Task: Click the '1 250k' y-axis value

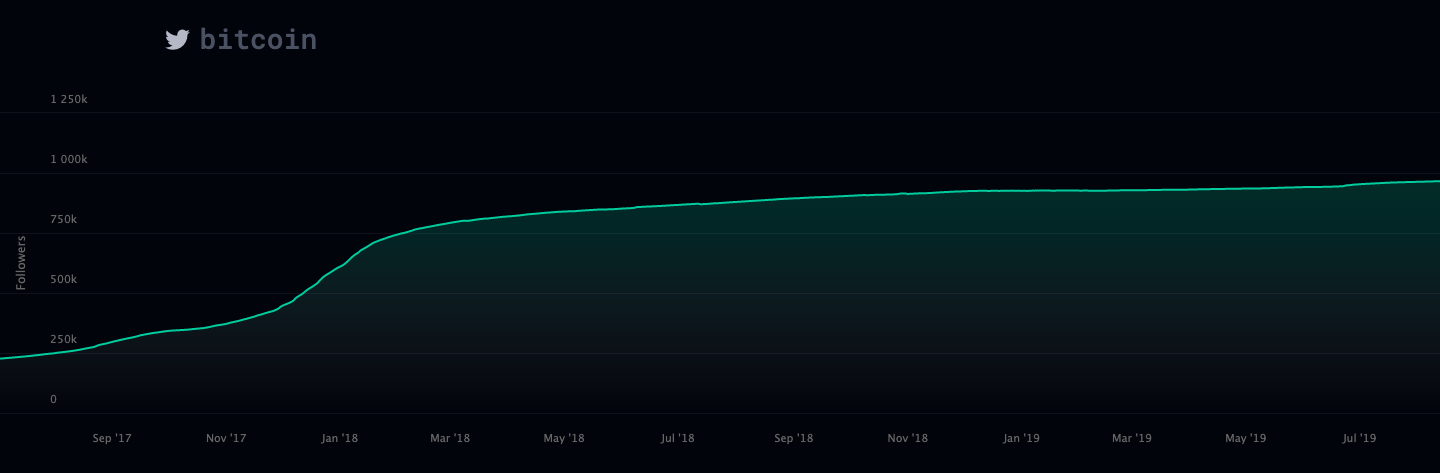Action: pos(70,100)
